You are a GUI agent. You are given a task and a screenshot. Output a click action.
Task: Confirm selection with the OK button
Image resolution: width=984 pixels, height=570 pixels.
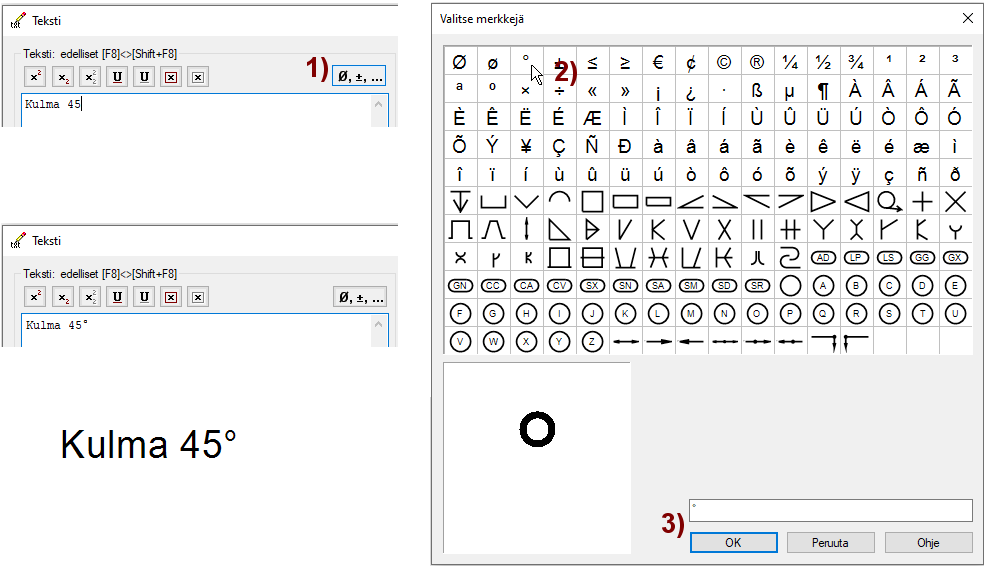[x=733, y=543]
